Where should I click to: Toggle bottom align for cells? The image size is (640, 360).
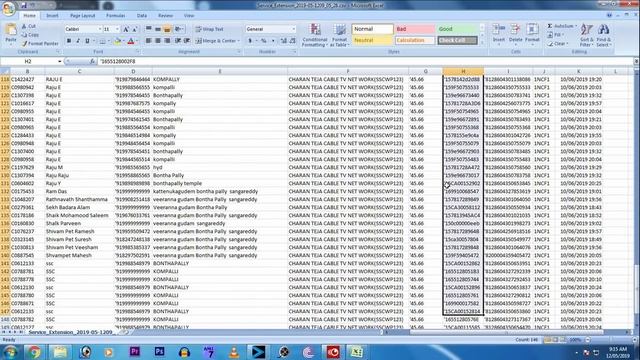tap(167, 29)
